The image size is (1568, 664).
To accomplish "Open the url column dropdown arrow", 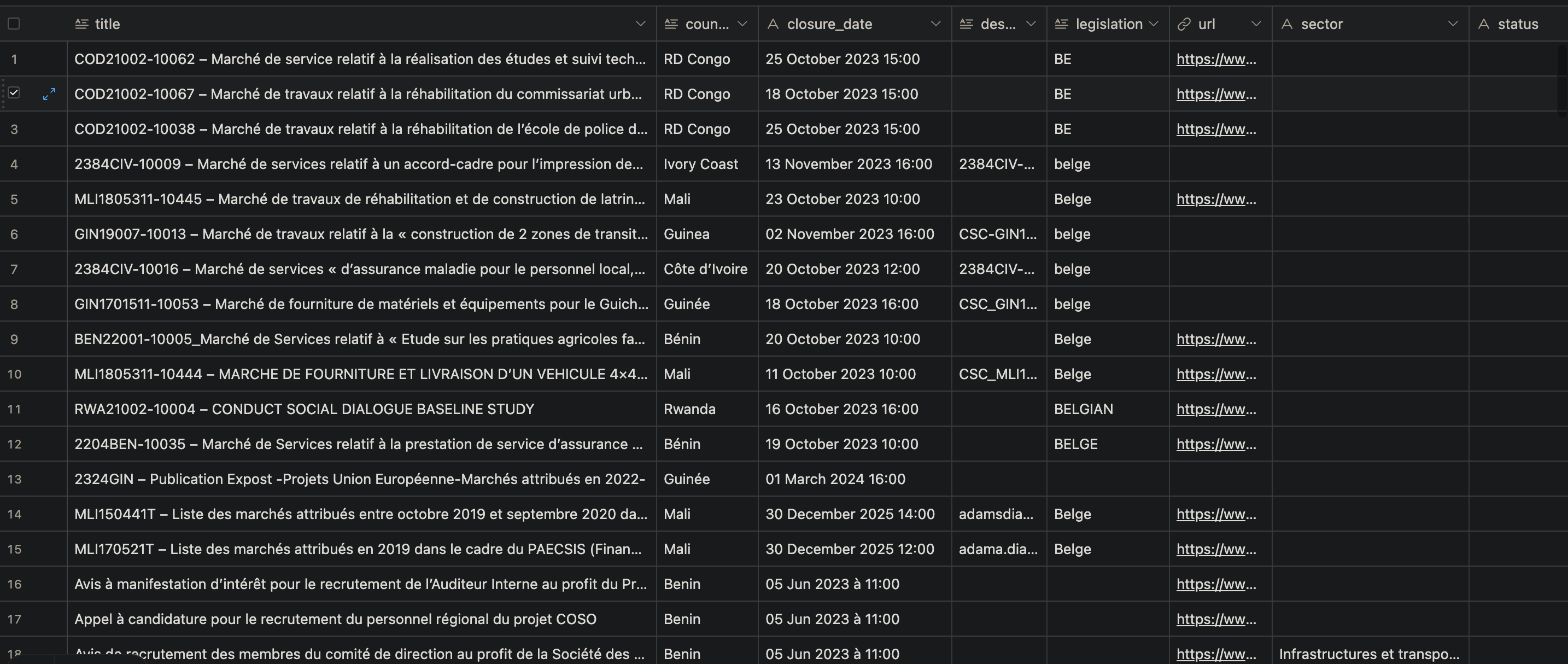I will point(1256,24).
